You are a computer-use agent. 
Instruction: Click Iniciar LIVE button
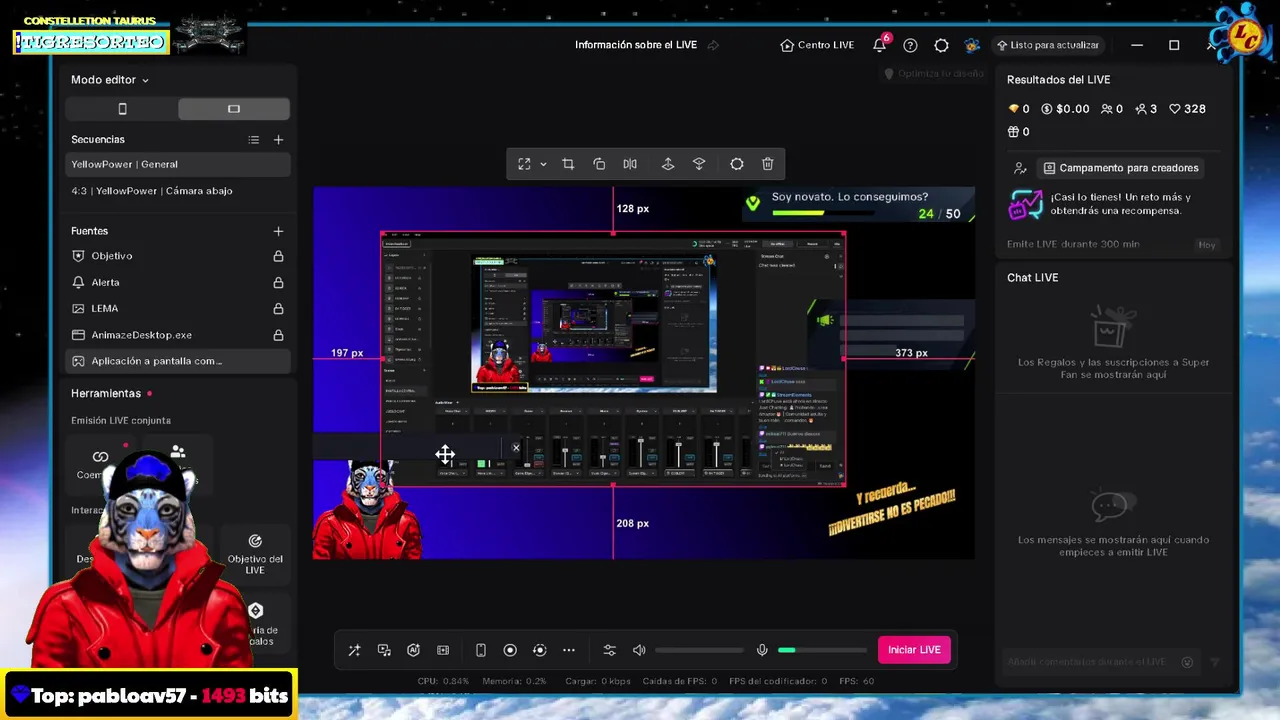pos(914,650)
